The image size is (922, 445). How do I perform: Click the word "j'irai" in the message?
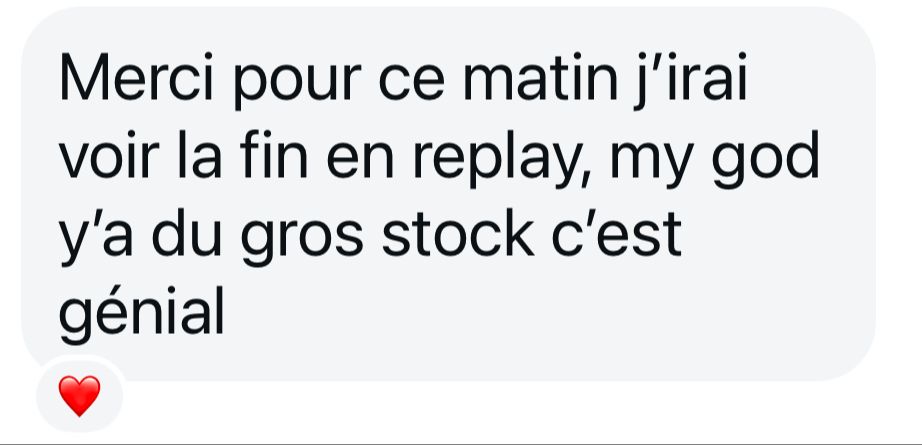691,81
